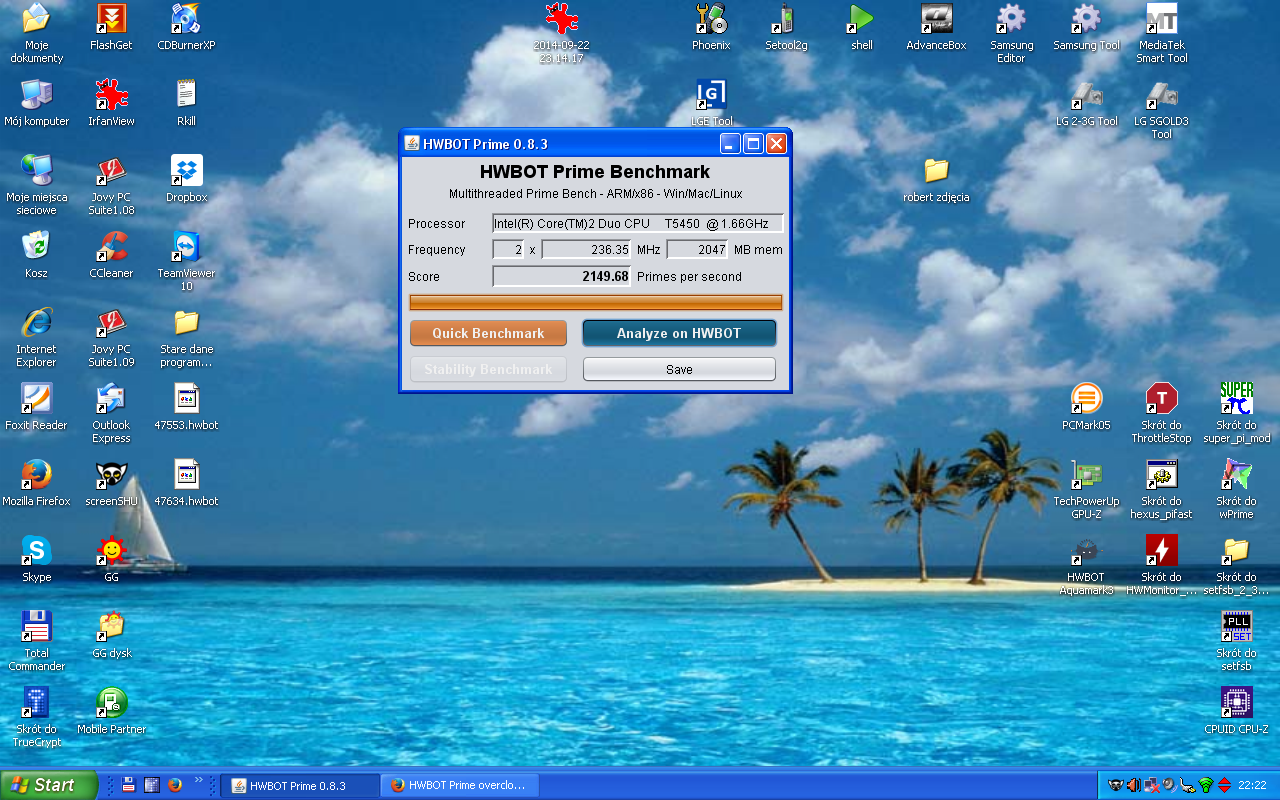
Task: Open ThrottleStop shortcut
Action: 1161,413
